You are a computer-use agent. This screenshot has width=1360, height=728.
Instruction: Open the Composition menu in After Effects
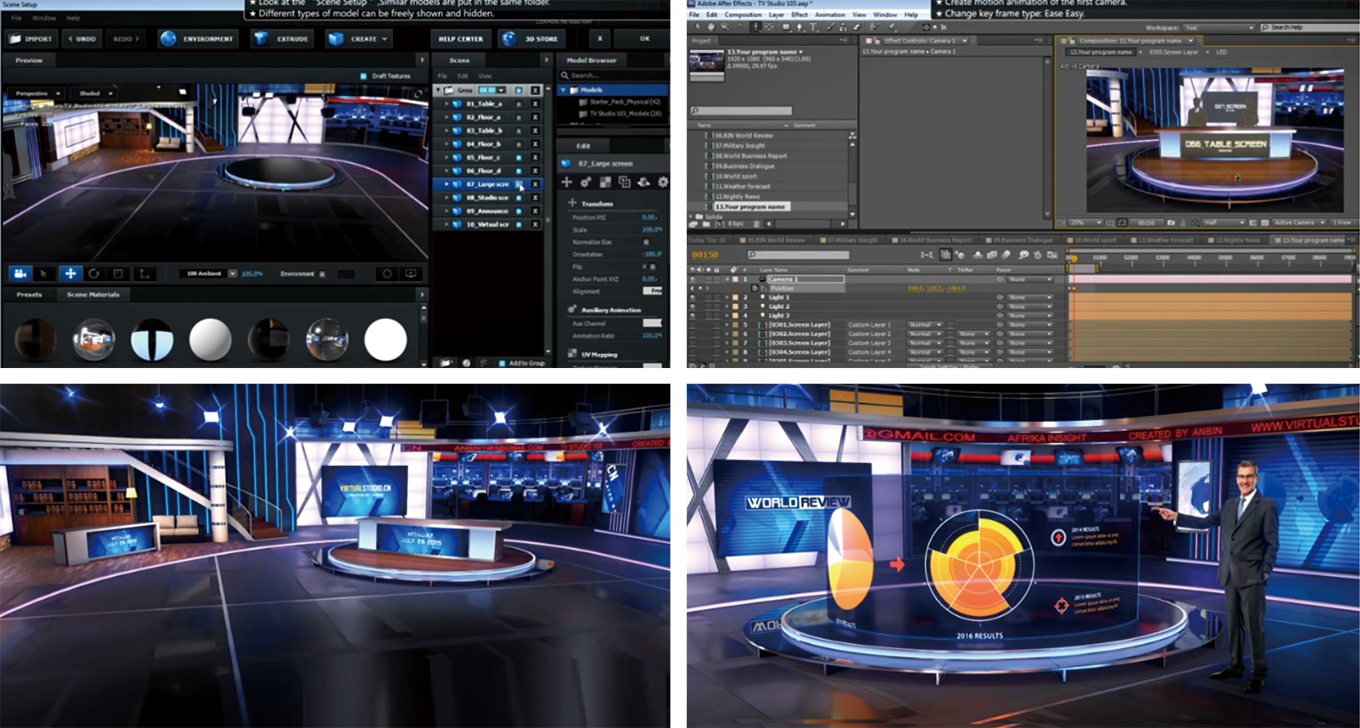(743, 15)
